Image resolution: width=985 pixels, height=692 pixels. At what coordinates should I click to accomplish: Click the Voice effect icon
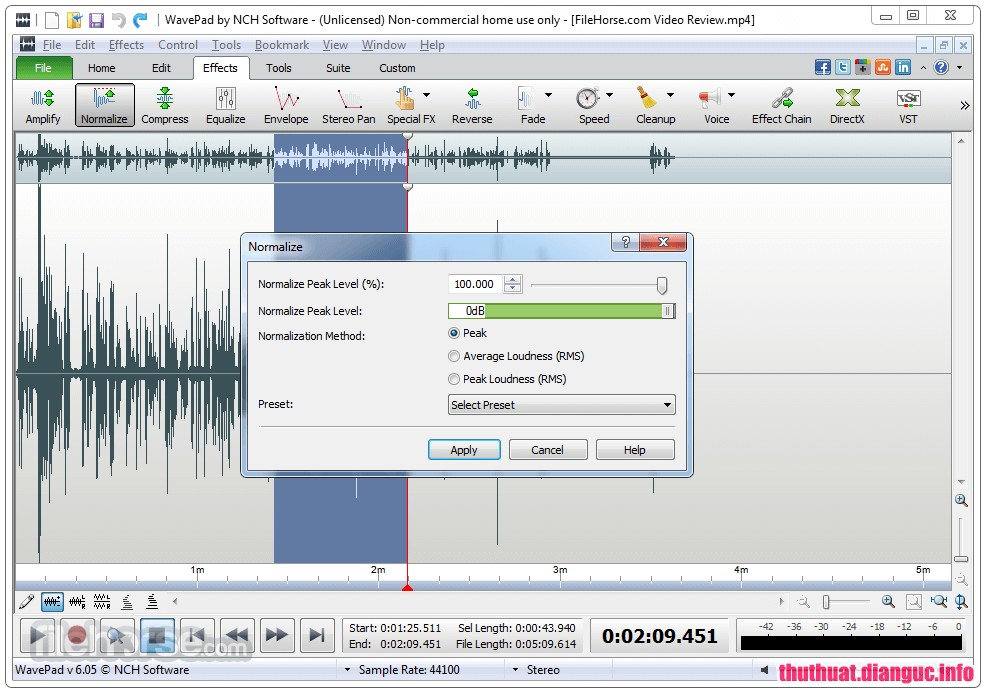point(710,98)
